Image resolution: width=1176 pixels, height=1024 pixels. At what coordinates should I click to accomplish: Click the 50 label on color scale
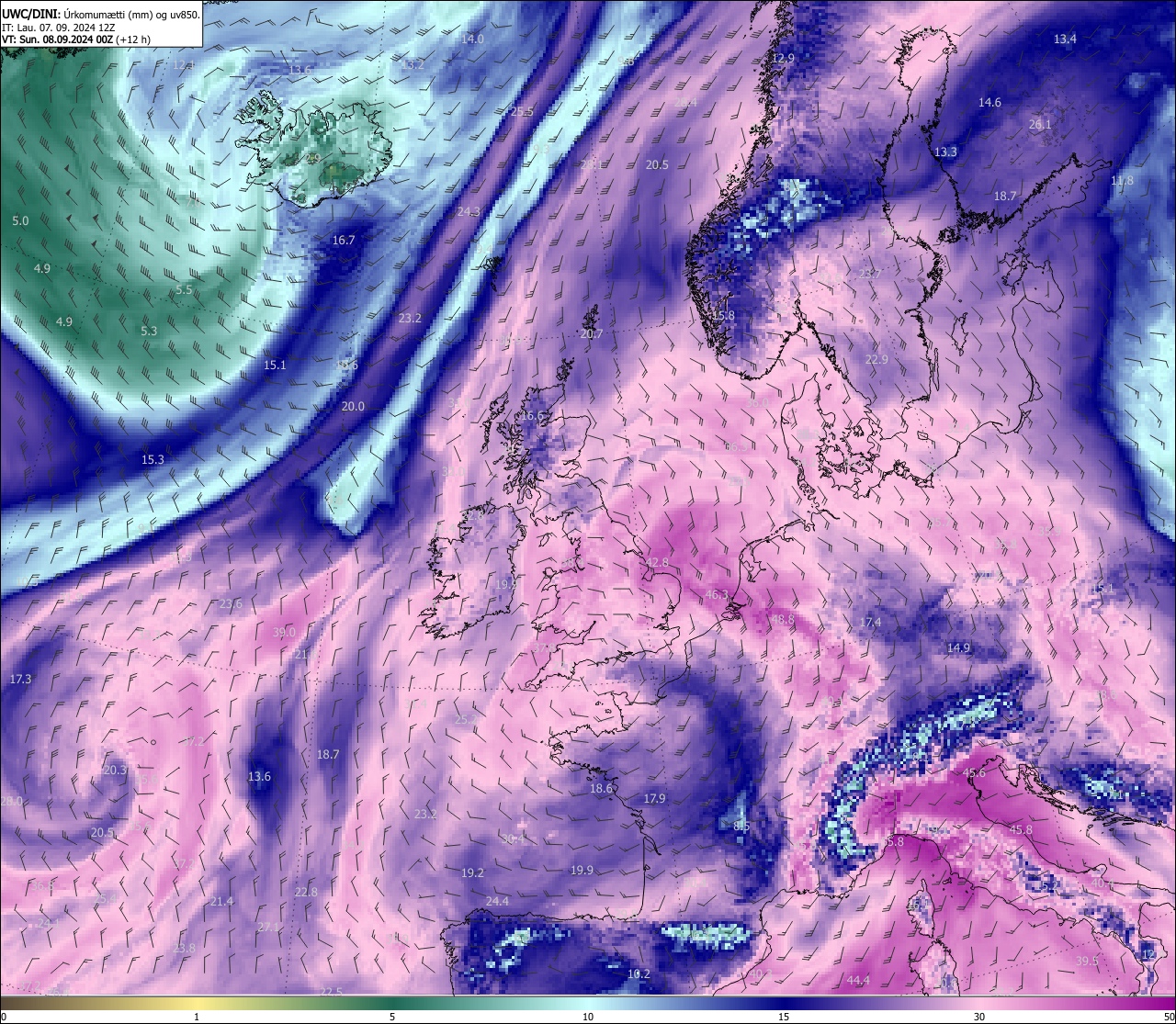tap(1169, 1017)
